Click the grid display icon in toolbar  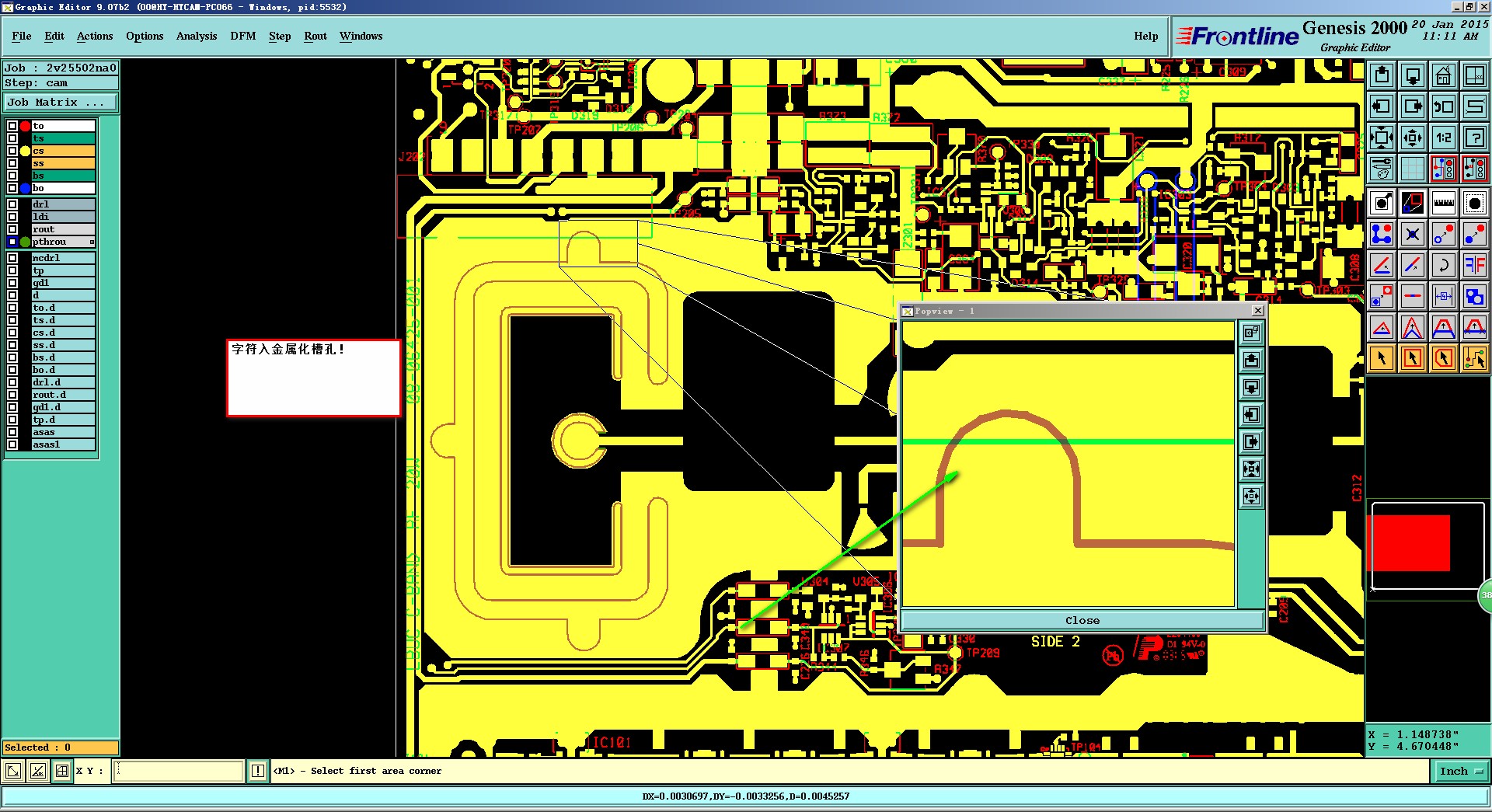(x=1412, y=169)
